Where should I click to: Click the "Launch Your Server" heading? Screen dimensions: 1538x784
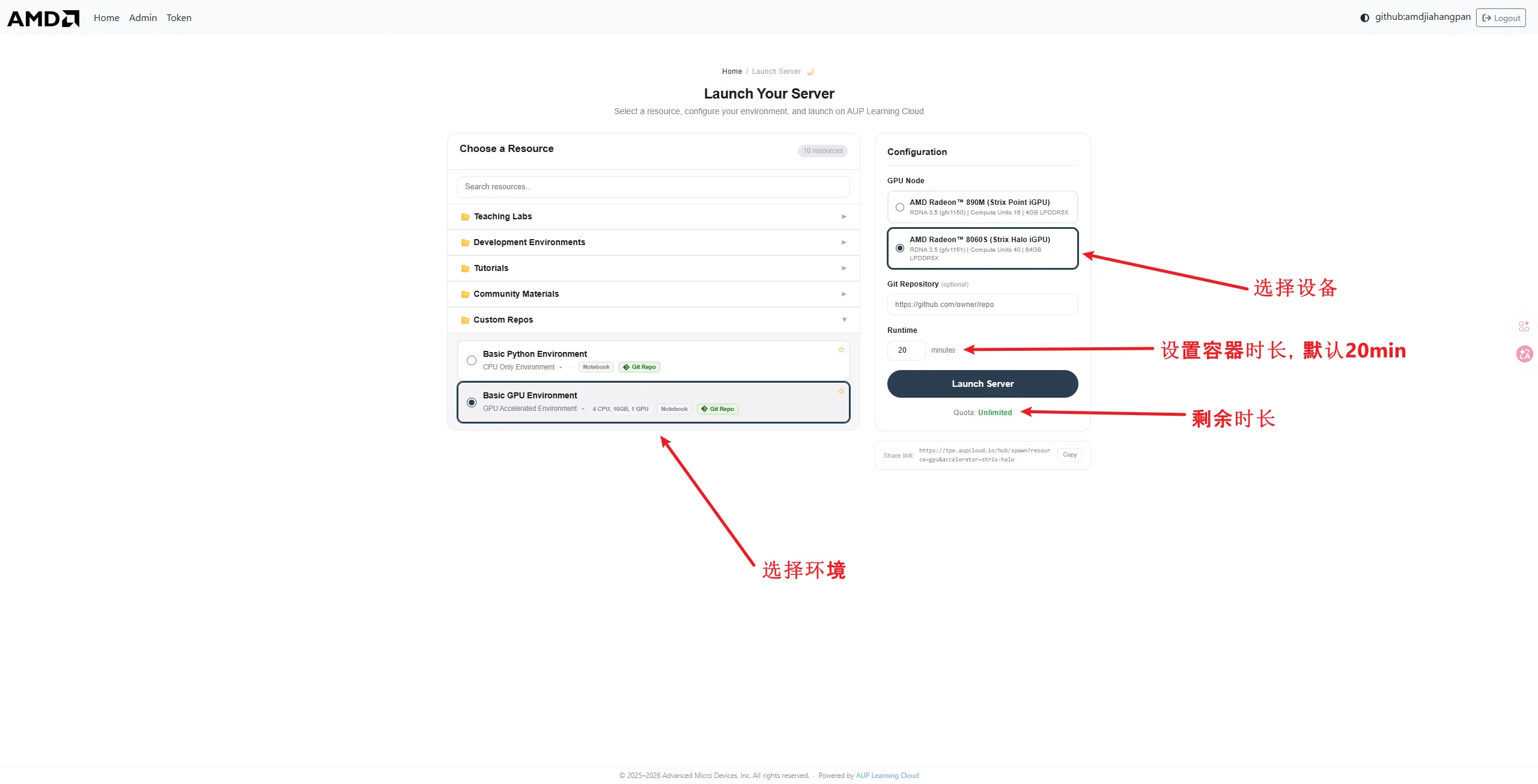click(769, 94)
